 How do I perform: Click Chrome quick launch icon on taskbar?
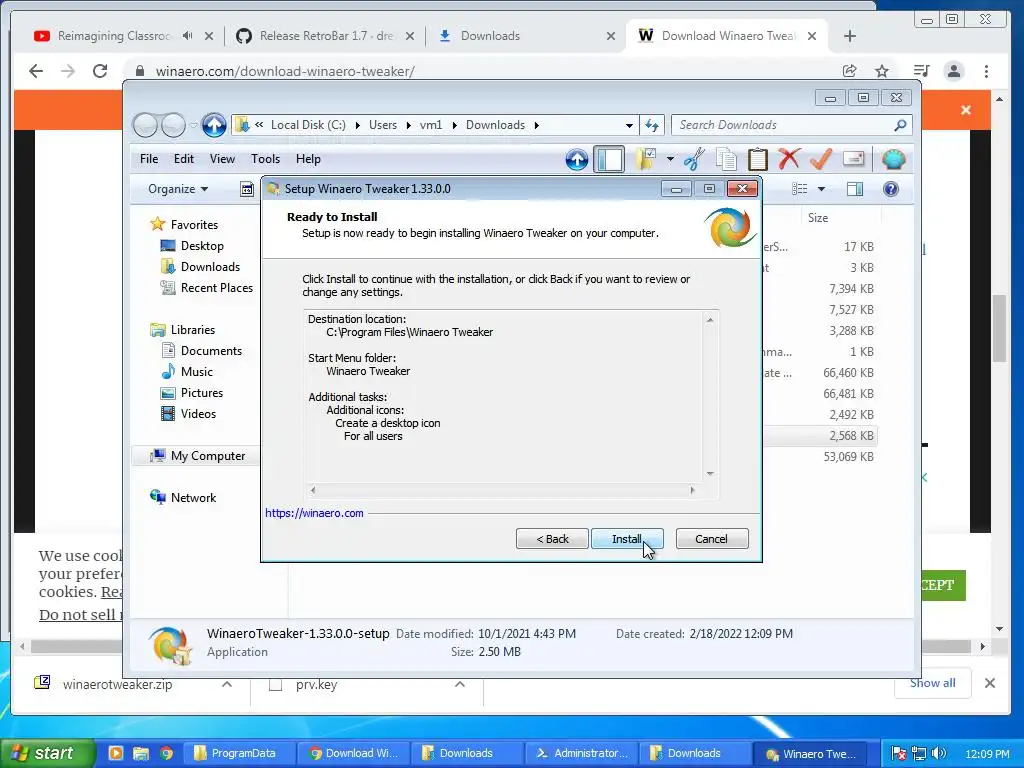click(167, 754)
